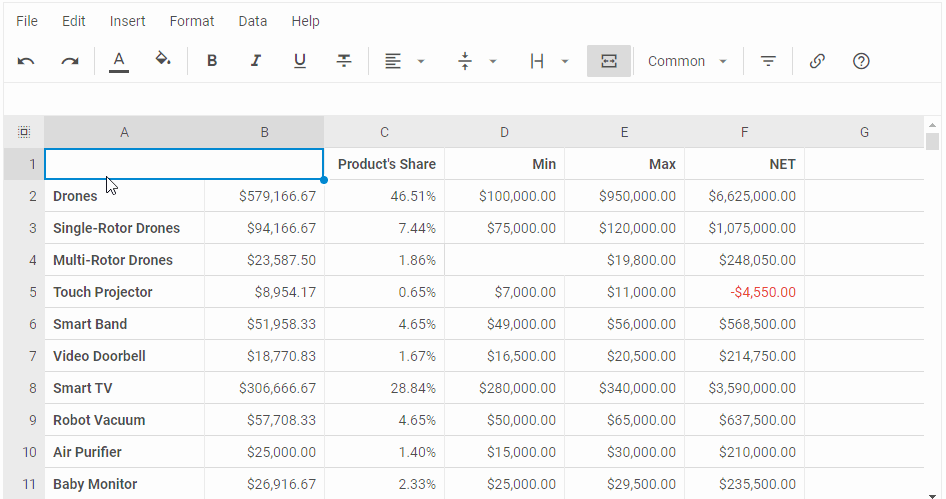Click the selection fill handle dot
This screenshot has width=946, height=499.
coord(324,180)
